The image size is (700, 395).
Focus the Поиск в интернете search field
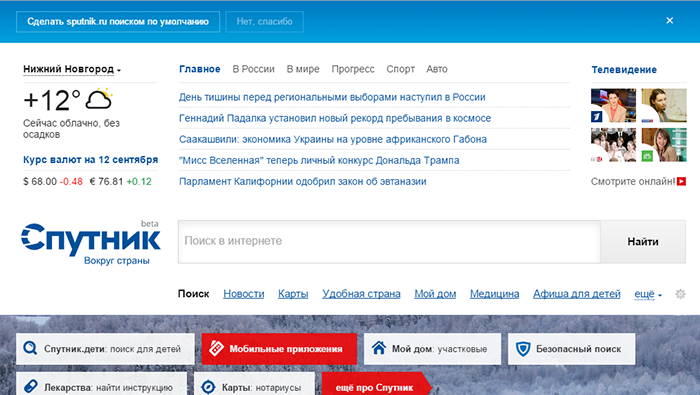tap(389, 241)
